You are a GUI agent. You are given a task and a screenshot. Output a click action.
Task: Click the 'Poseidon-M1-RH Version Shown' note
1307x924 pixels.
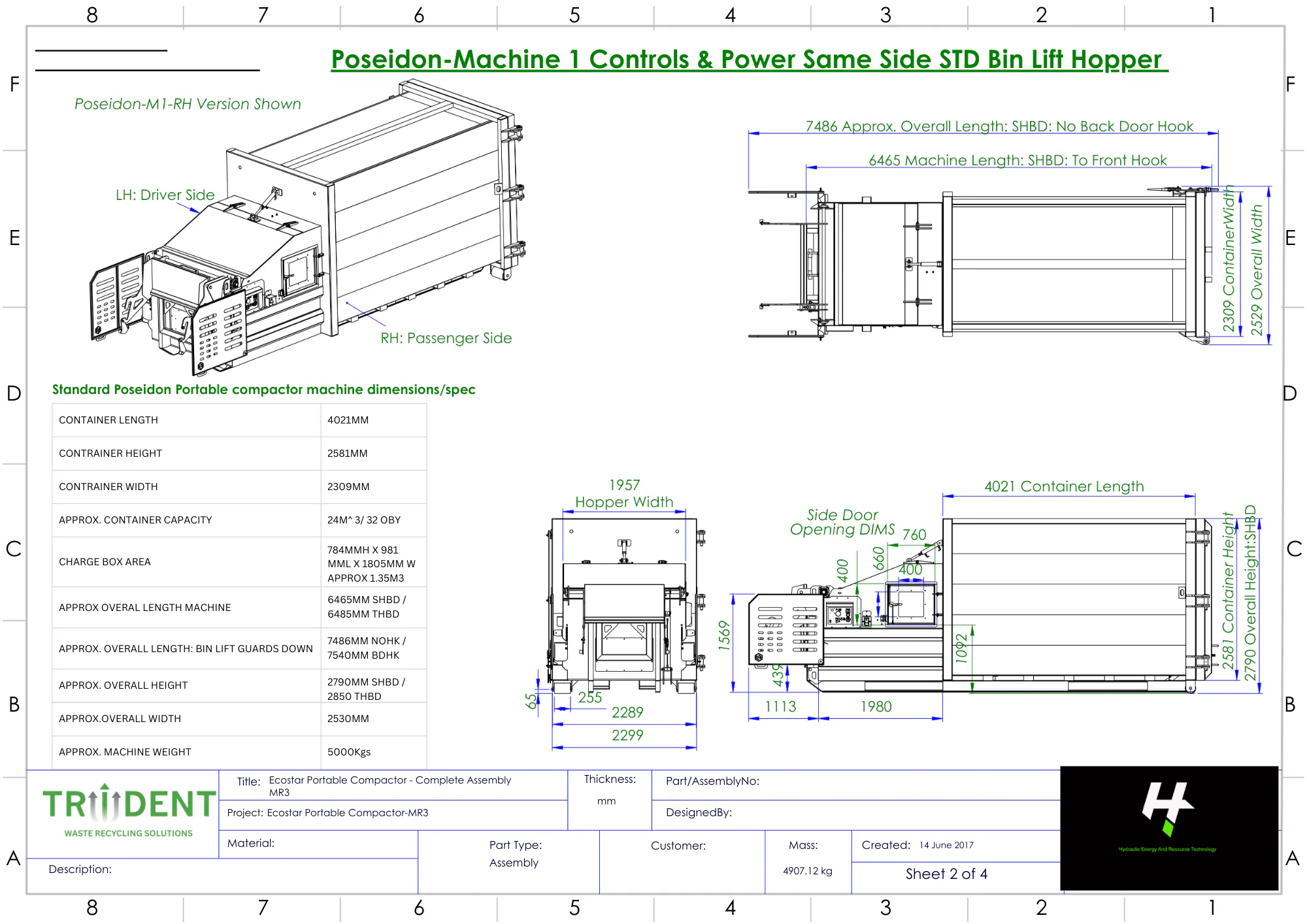tap(188, 104)
